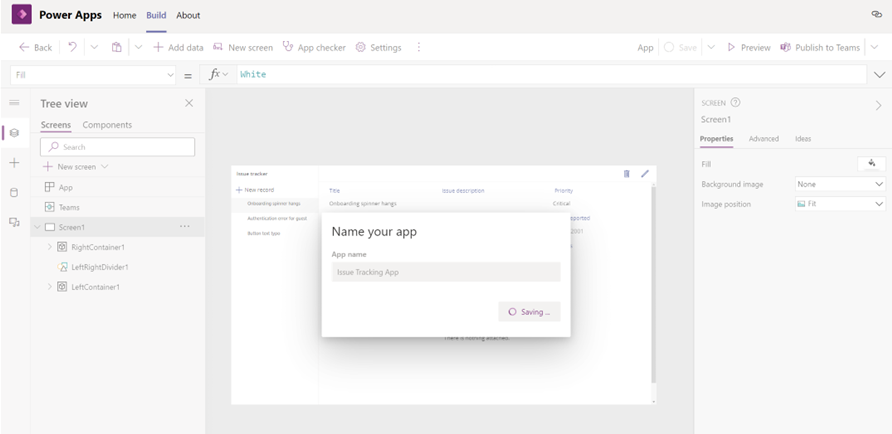The width and height of the screenshot is (892, 434).
Task: Select LeftRightDivider1 in the tree
Action: click(100, 267)
